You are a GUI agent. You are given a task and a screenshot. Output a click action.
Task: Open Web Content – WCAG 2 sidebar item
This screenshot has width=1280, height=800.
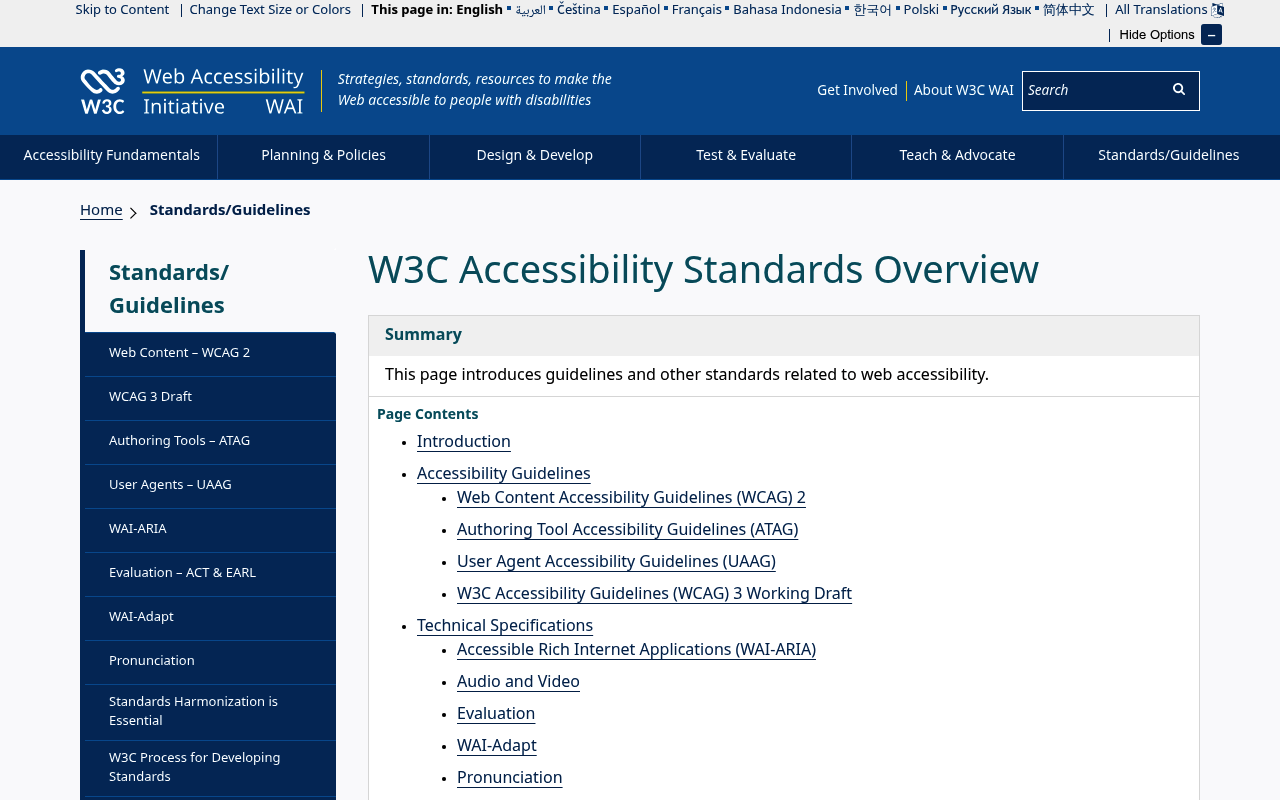[x=210, y=354]
